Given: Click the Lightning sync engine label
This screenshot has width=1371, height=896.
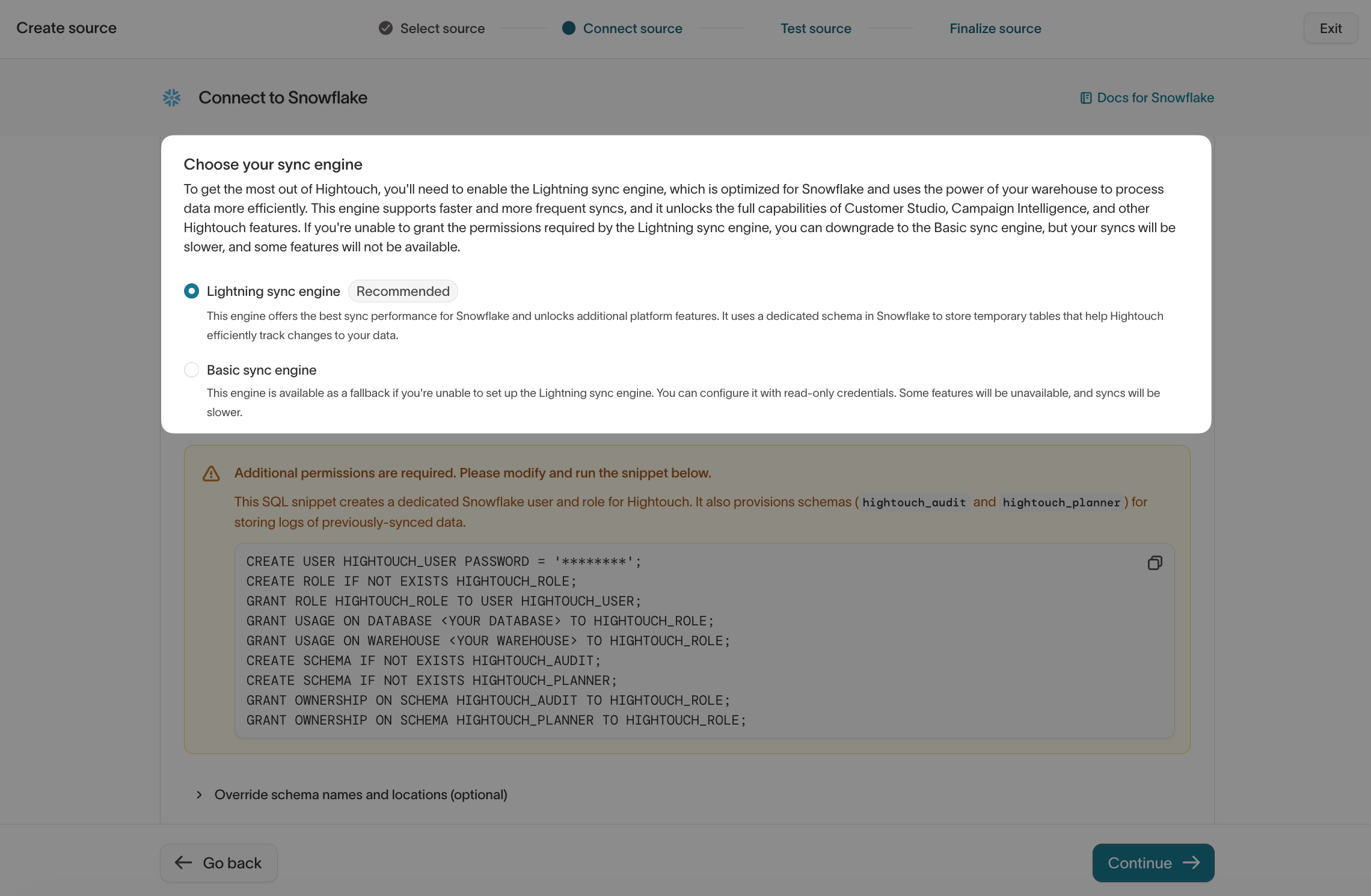Looking at the screenshot, I should point(274,292).
